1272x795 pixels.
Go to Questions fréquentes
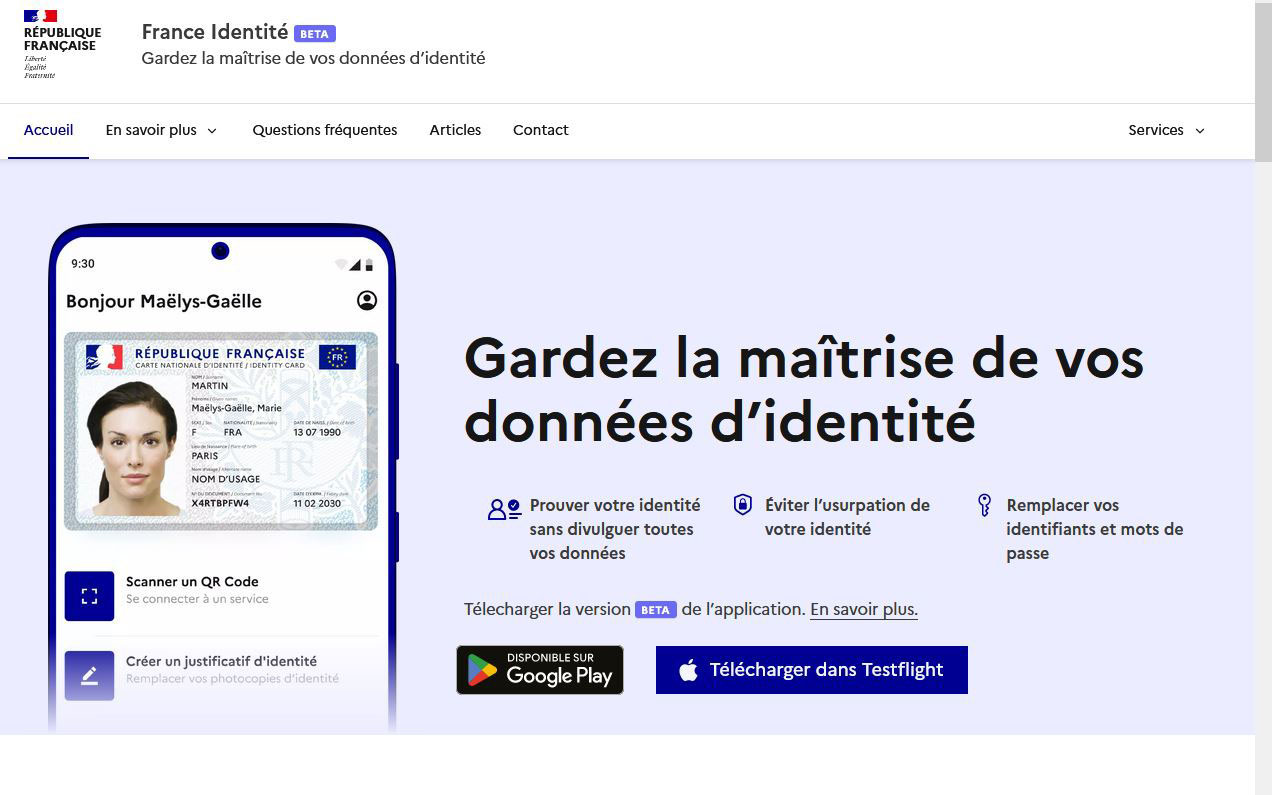click(x=324, y=130)
